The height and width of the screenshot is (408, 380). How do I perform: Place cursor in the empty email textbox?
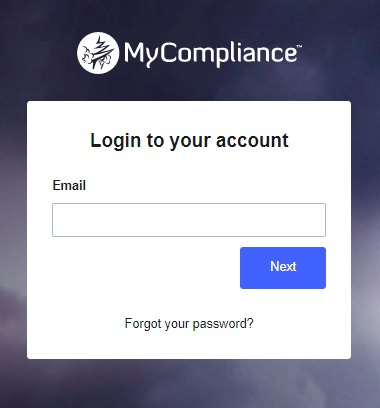click(x=189, y=220)
